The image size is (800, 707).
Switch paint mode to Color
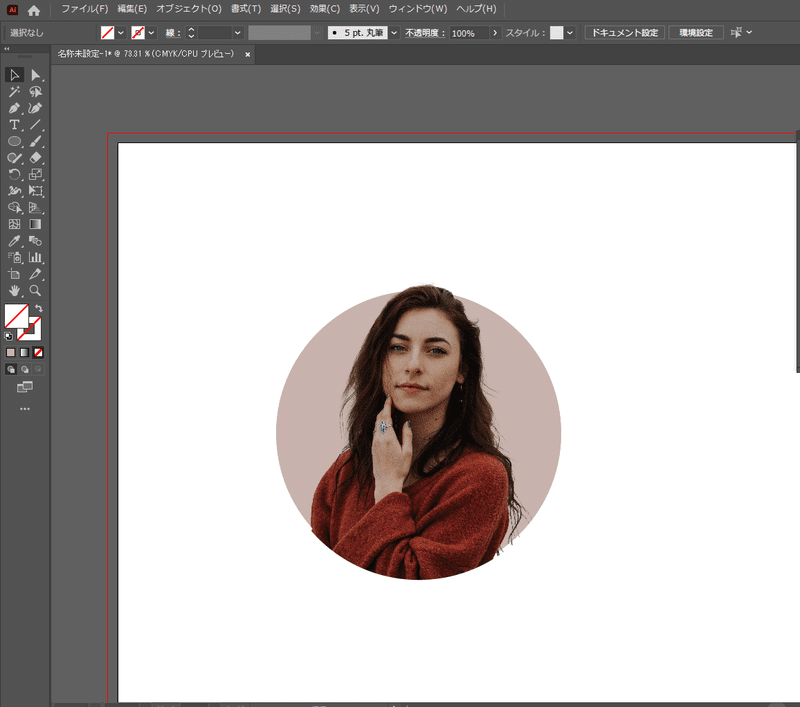[11, 352]
